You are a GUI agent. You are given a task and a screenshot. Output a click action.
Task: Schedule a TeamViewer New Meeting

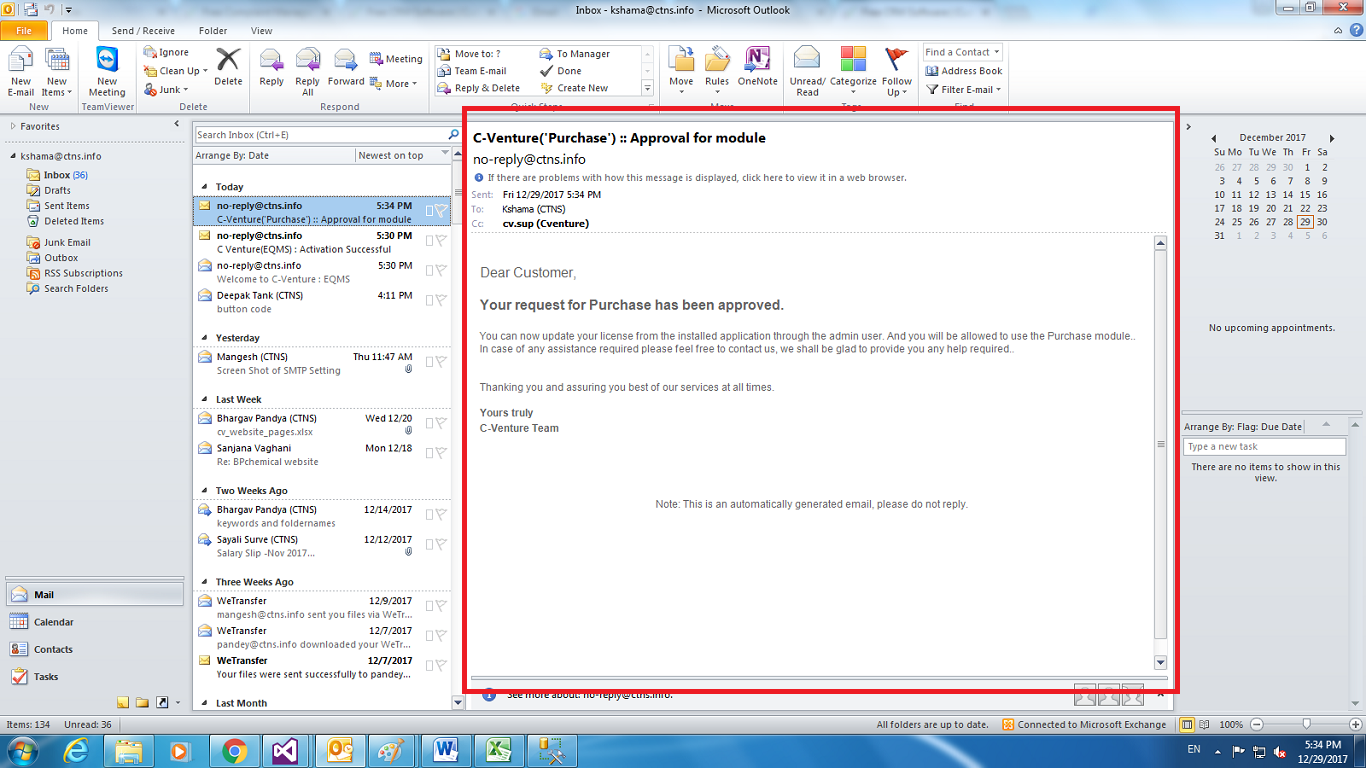pyautogui.click(x=107, y=72)
